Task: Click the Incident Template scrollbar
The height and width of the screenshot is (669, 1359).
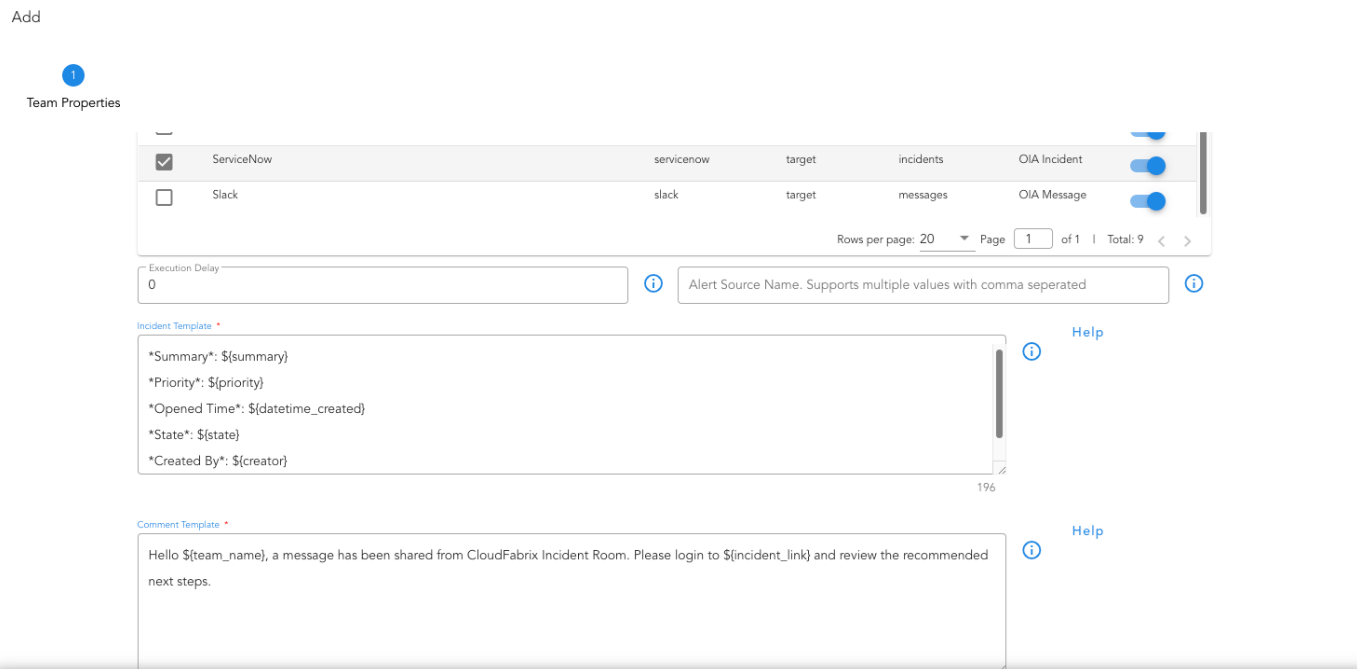Action: point(999,393)
